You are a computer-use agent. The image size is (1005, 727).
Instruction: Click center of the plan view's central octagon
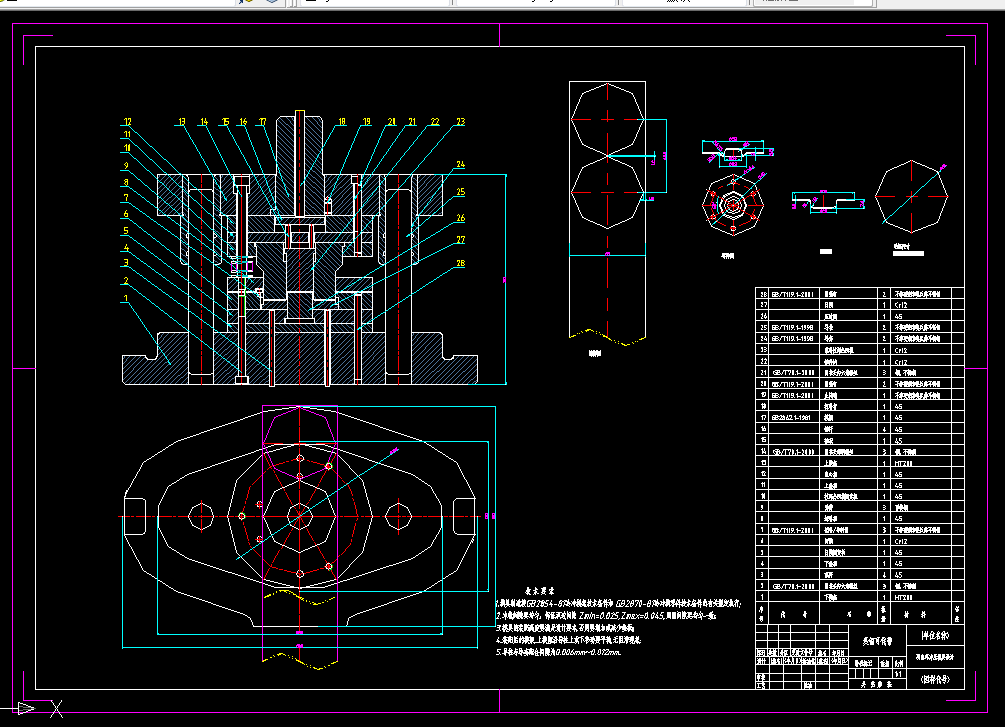pos(299,516)
